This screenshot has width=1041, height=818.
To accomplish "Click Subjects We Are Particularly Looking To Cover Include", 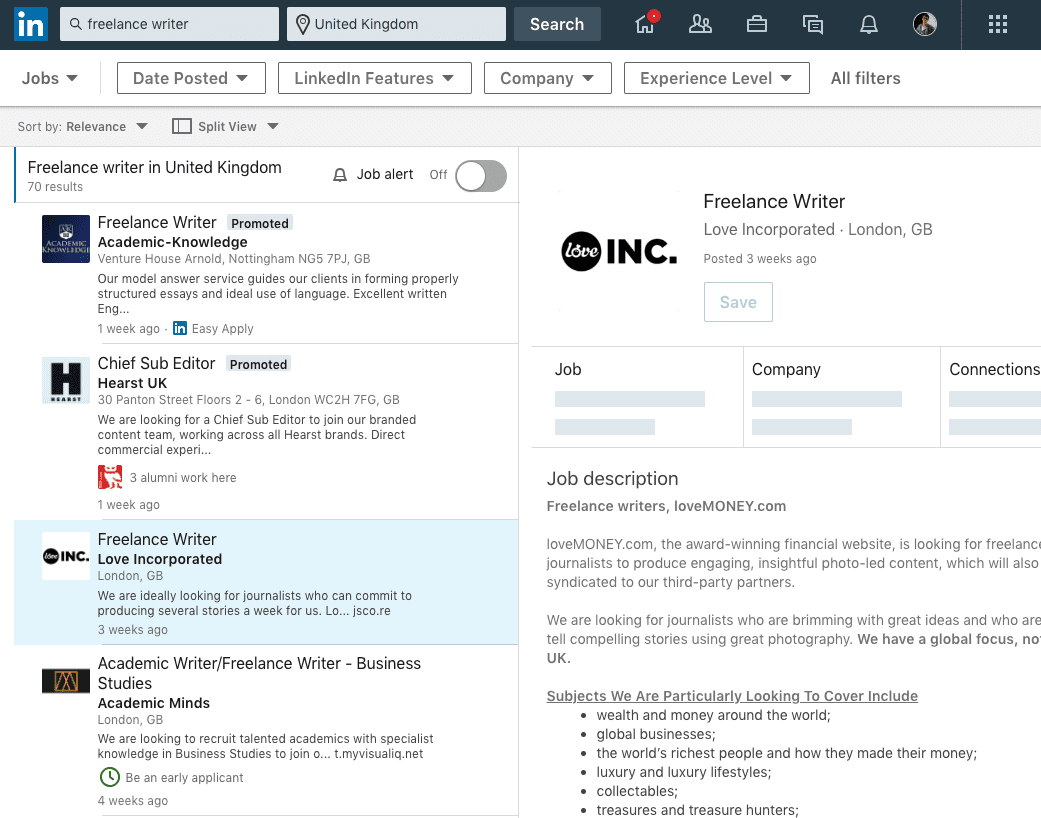I will point(732,696).
